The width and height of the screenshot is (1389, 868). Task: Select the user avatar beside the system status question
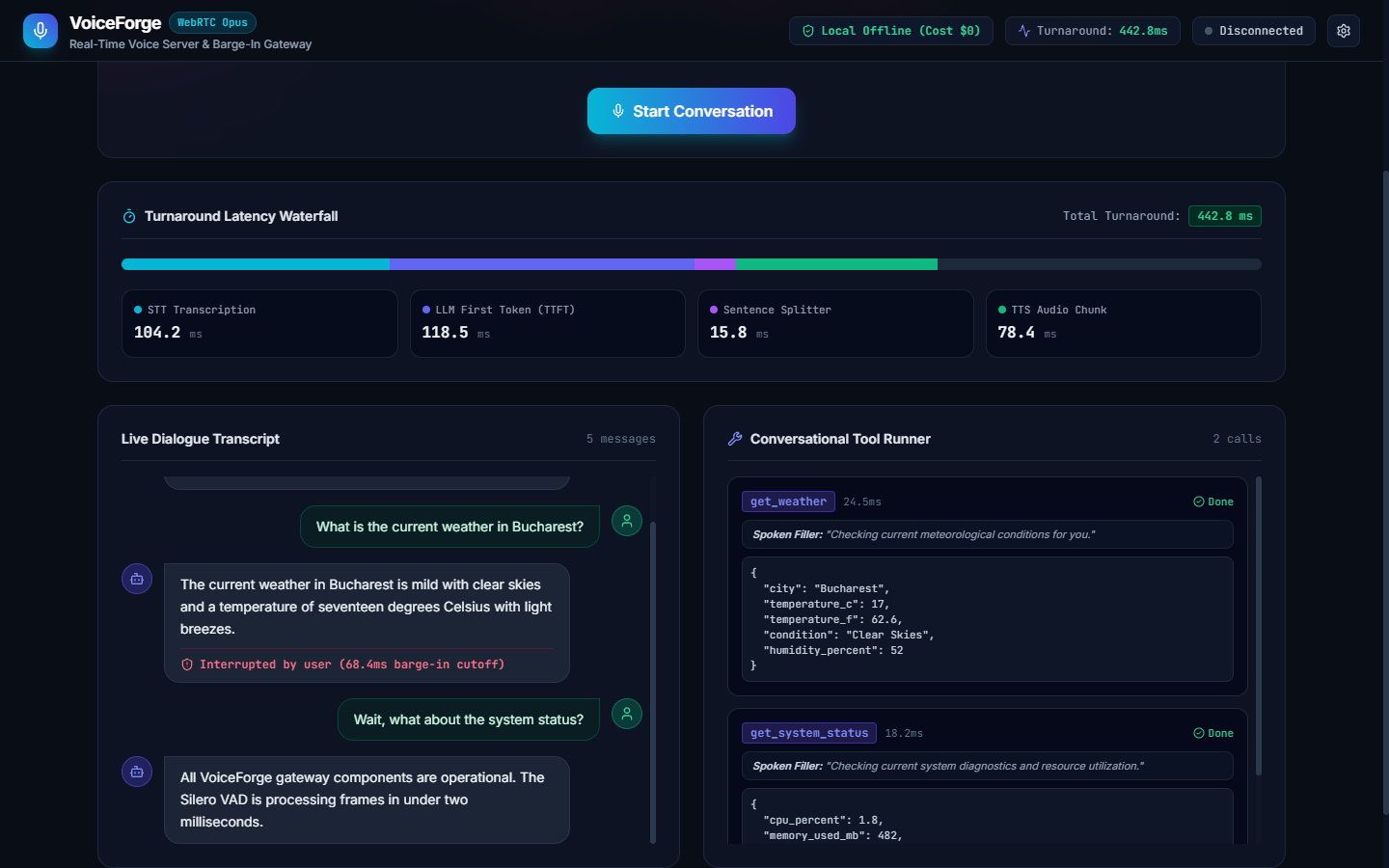627,714
